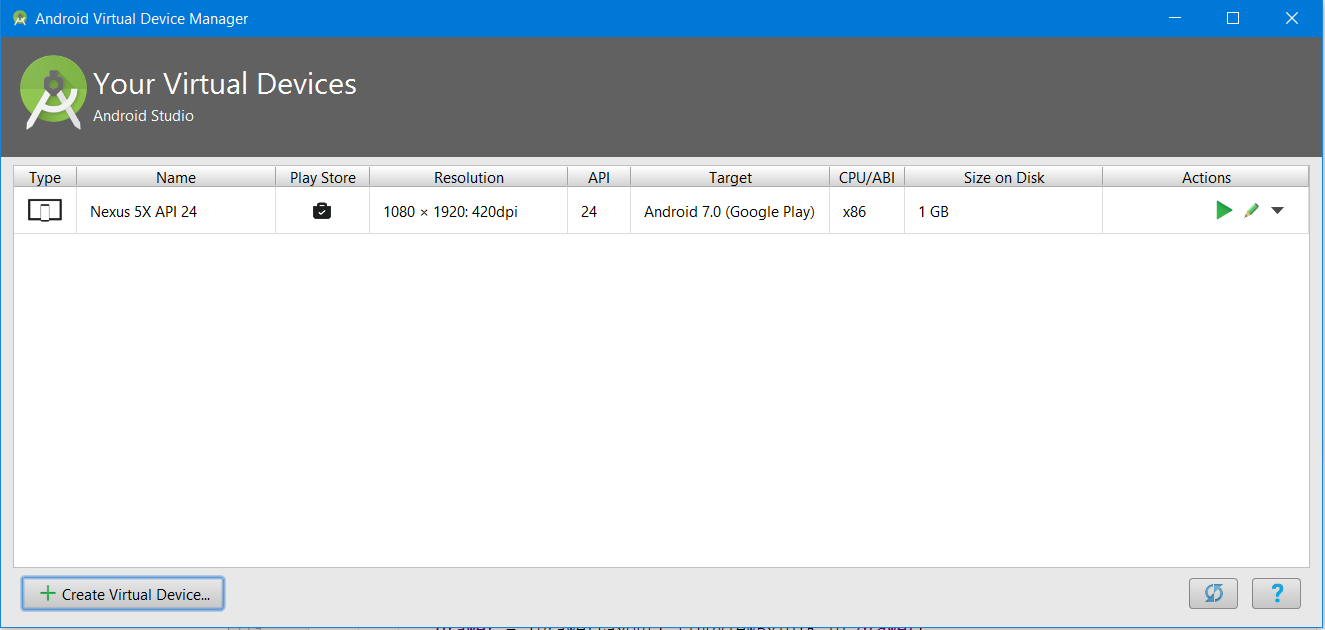1325x630 pixels.
Task: Sort by the API column header
Action: point(599,177)
